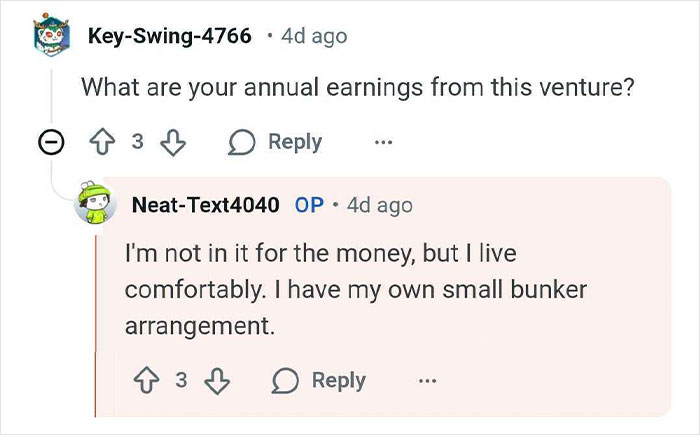The height and width of the screenshot is (435, 700).
Task: Click the '4d ago' timestamp on Neat-Text4040's reply
Action: [x=378, y=205]
